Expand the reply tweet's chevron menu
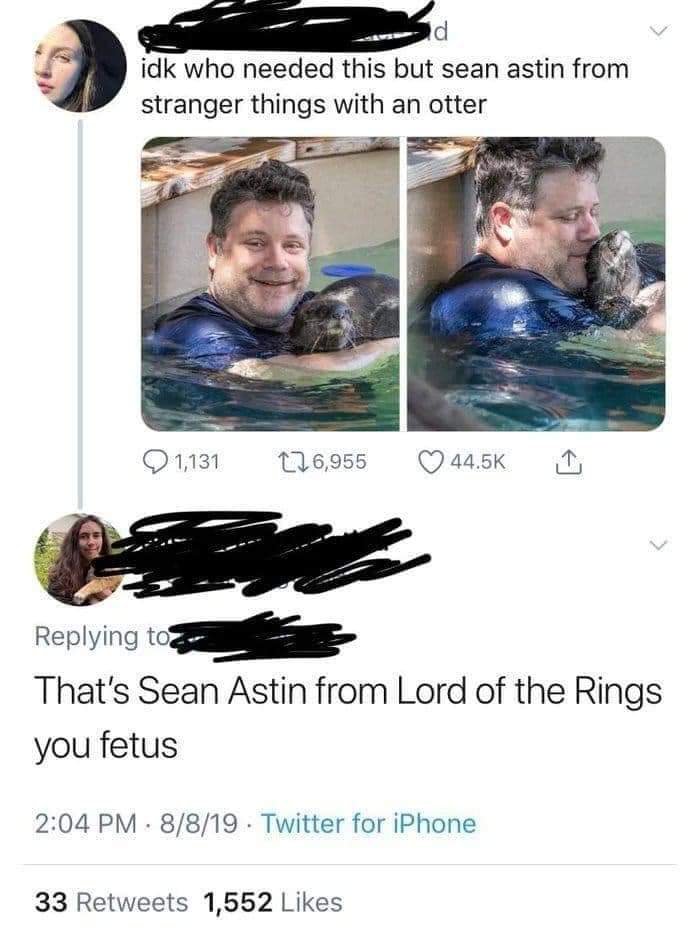Screen dimensions: 700x937 (x=658, y=545)
